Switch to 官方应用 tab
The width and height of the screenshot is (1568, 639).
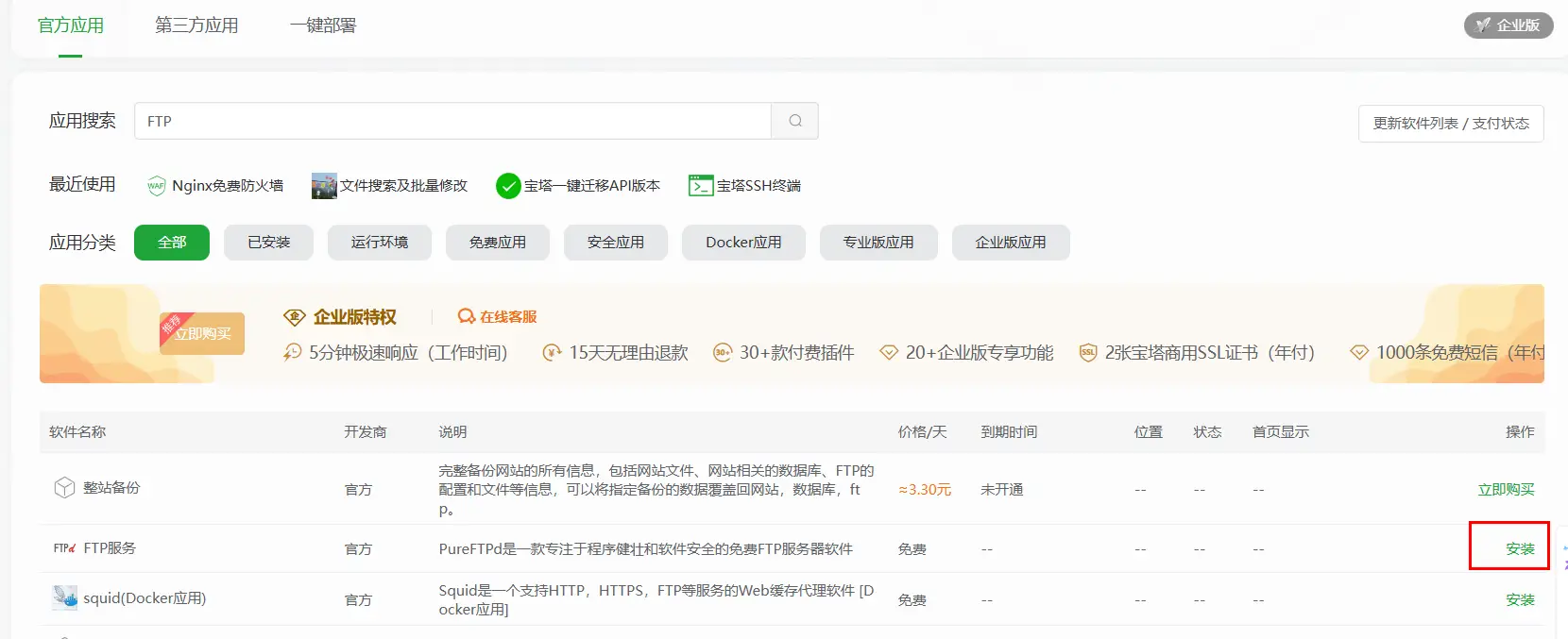pyautogui.click(x=71, y=25)
